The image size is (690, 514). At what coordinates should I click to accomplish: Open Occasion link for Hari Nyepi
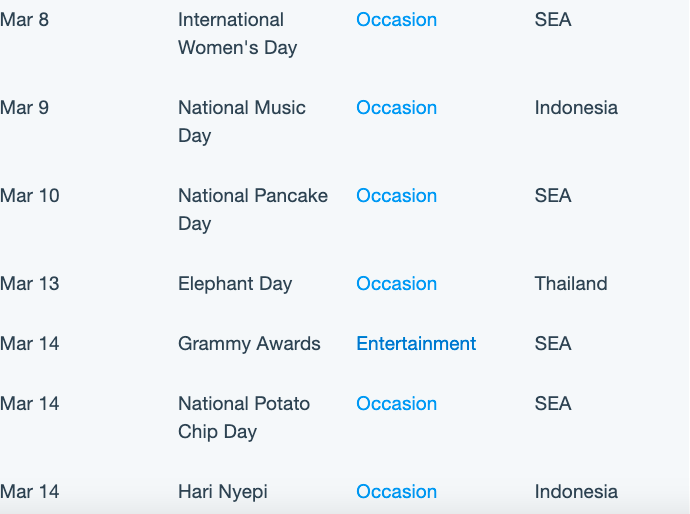[396, 492]
